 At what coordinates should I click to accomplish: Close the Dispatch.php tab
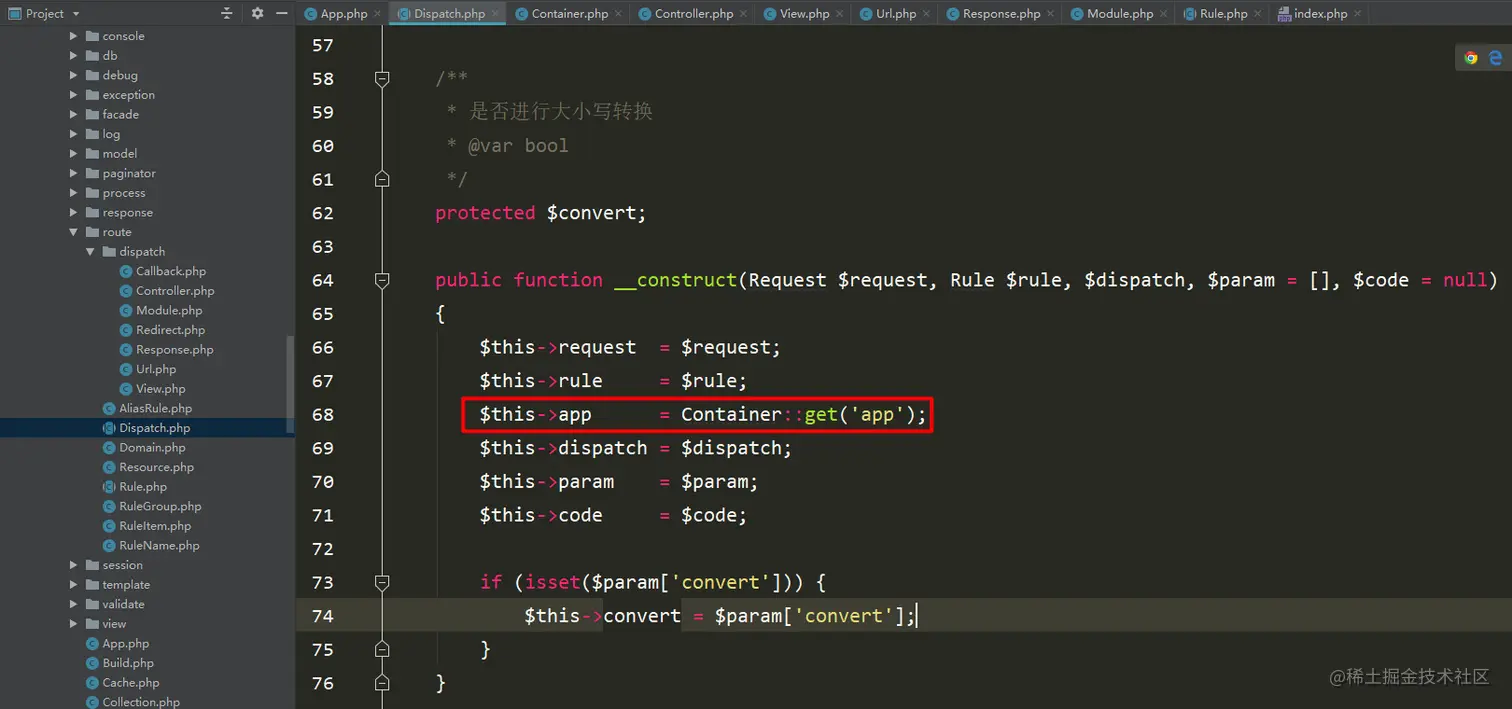coord(495,14)
